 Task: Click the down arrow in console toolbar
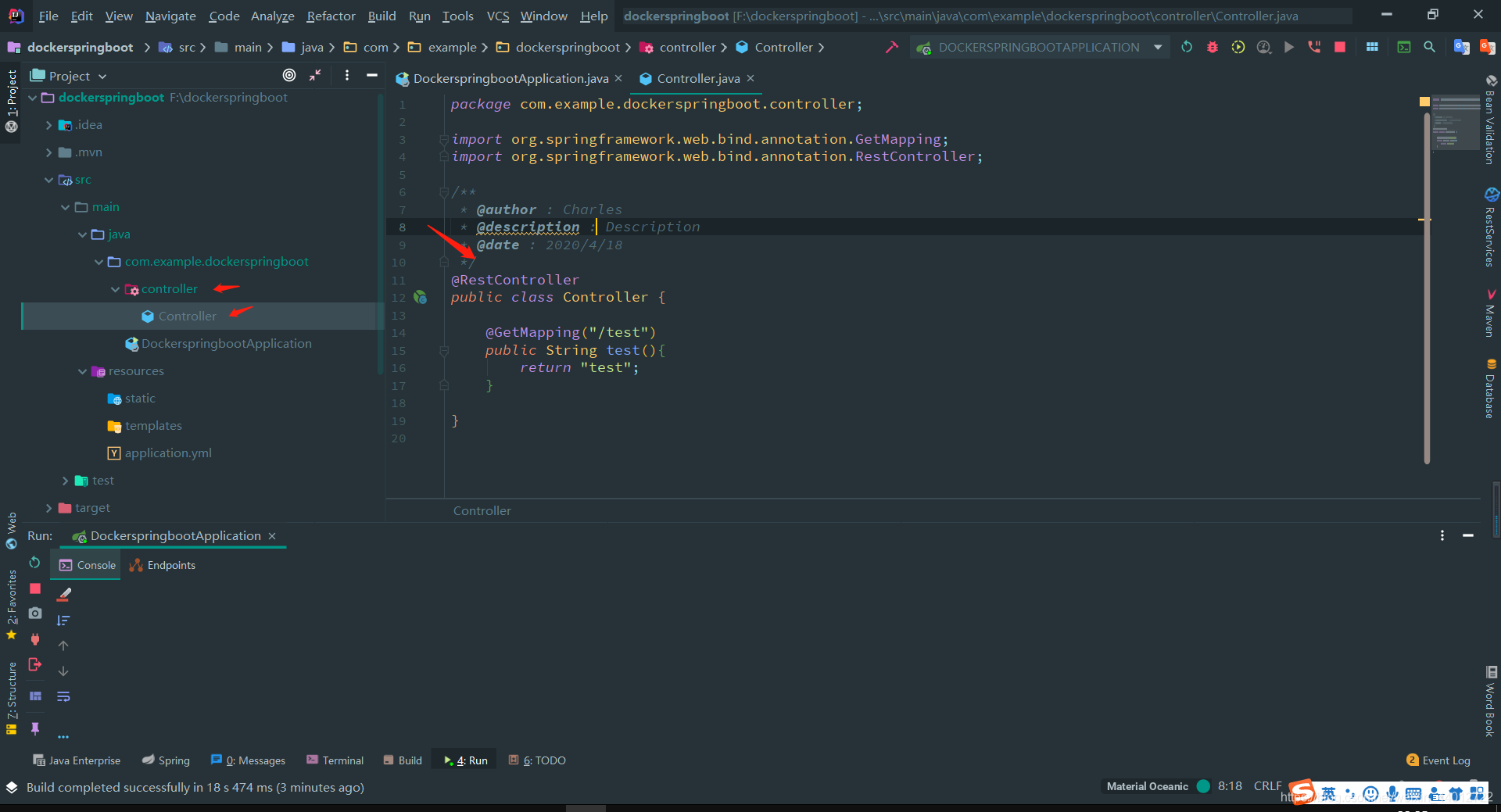(63, 671)
